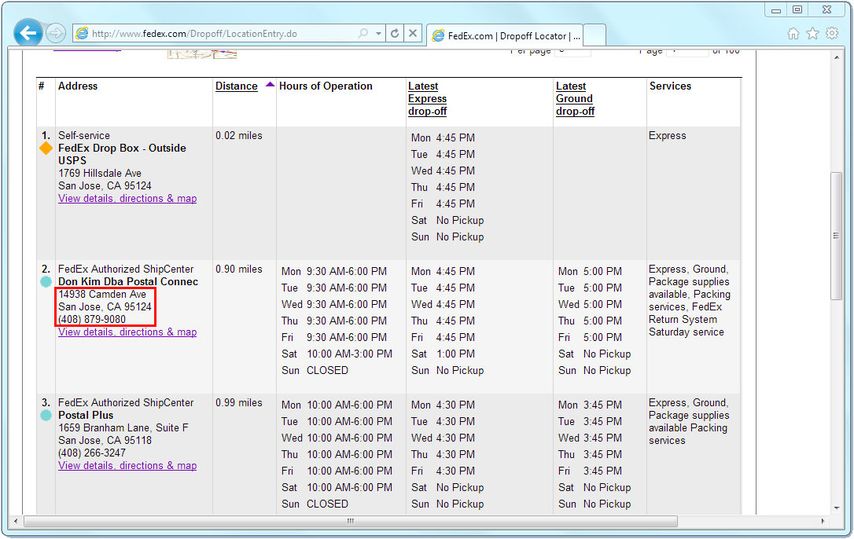Click the horizontal scrollbar thumb

pos(351,521)
